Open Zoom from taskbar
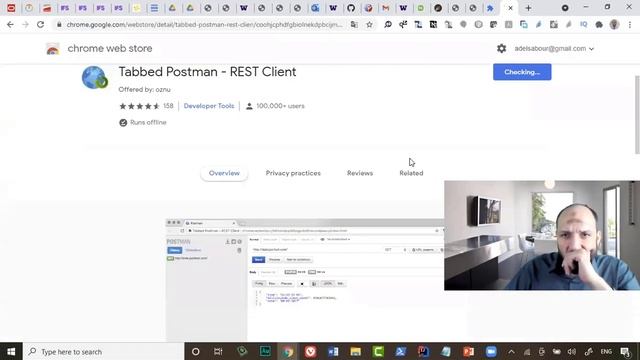 491,351
